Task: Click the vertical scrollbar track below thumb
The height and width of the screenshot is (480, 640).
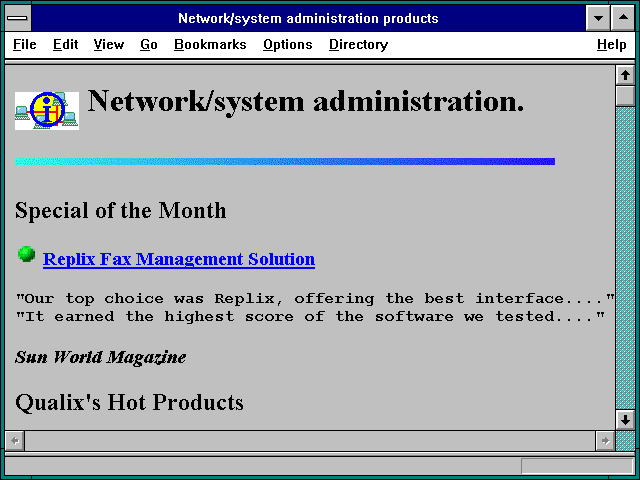Action: (625, 258)
